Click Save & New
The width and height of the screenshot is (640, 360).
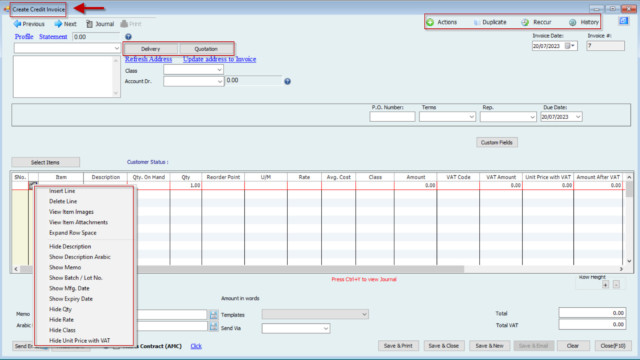(489, 346)
